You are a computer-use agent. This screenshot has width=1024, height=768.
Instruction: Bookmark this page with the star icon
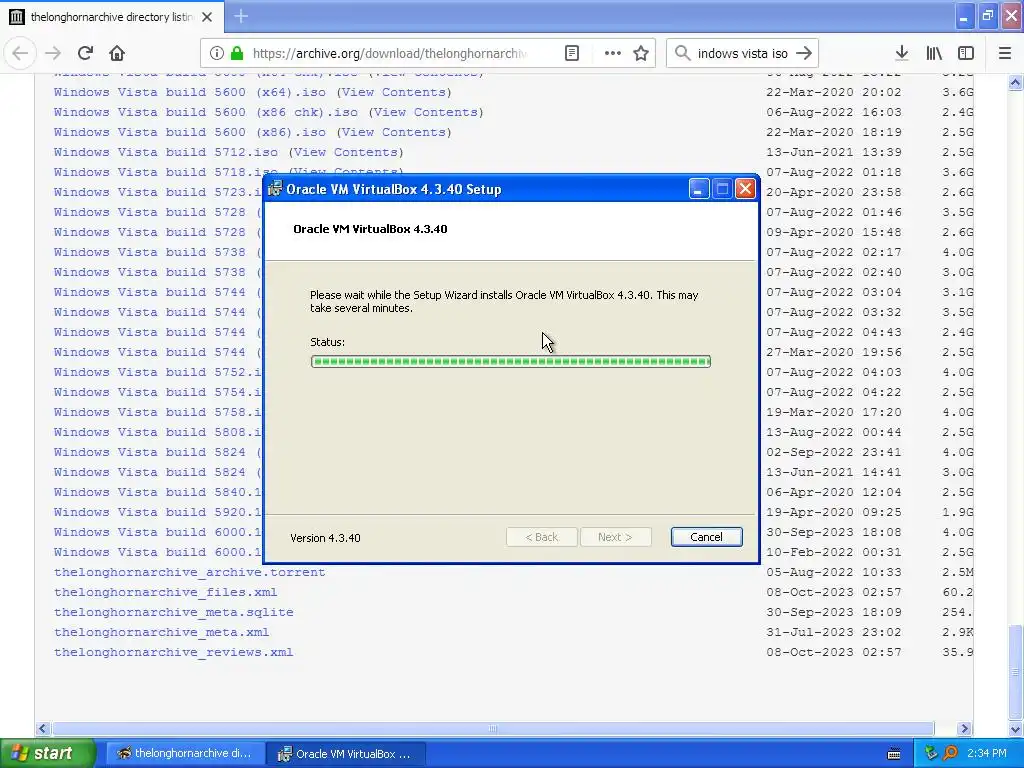point(641,53)
